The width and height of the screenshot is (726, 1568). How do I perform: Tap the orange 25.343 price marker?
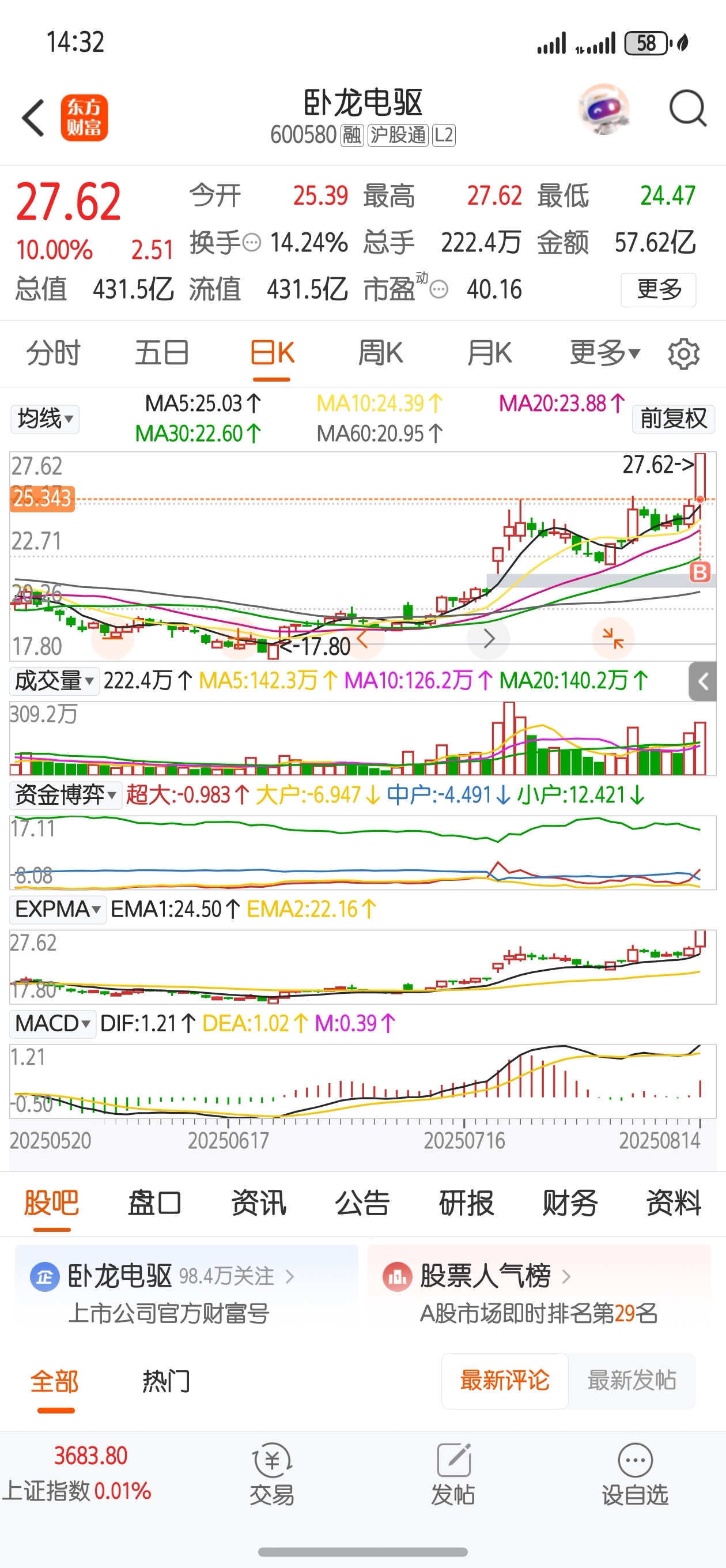pyautogui.click(x=42, y=499)
